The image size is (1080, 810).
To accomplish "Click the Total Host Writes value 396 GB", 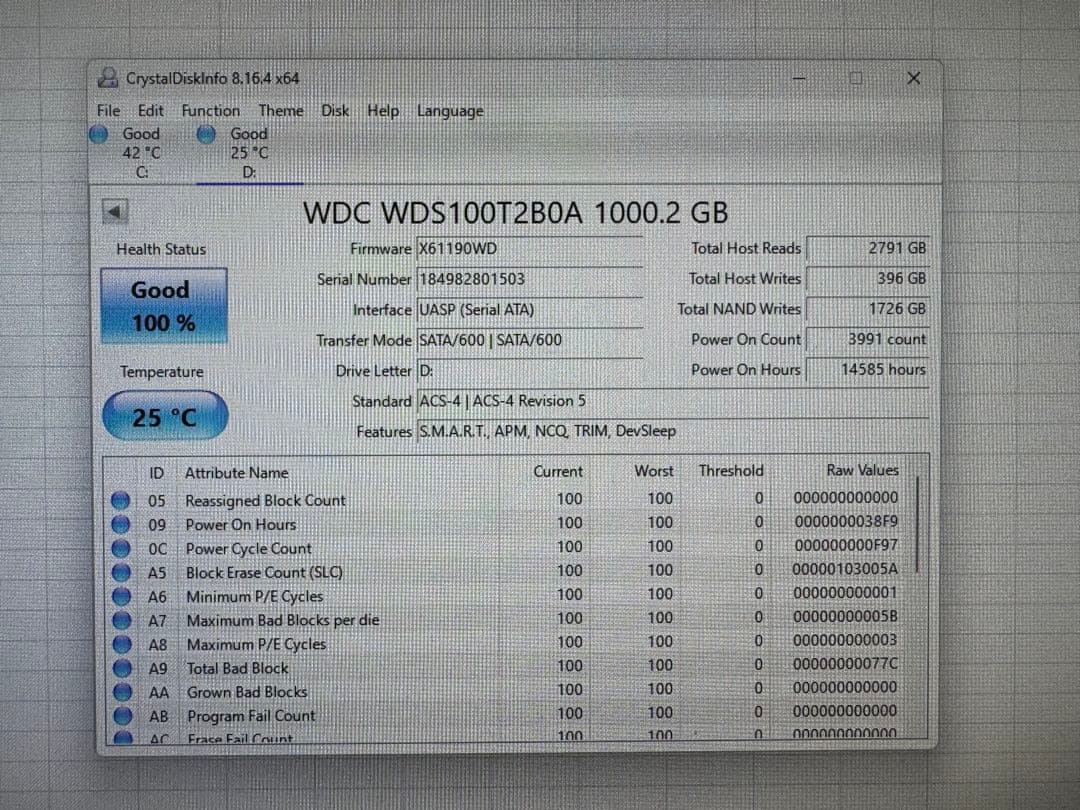I will click(x=868, y=278).
